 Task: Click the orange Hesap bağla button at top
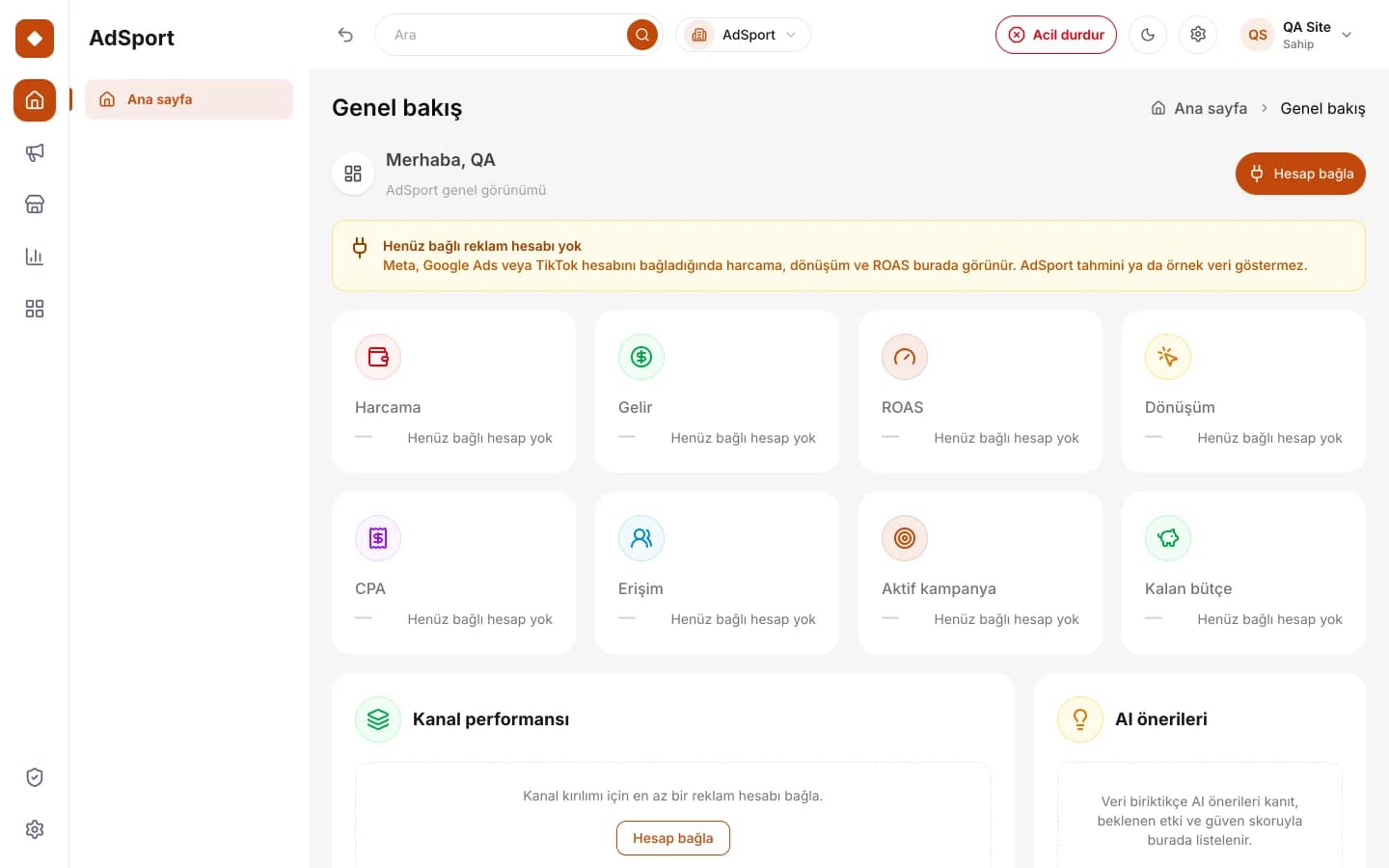(x=1300, y=174)
